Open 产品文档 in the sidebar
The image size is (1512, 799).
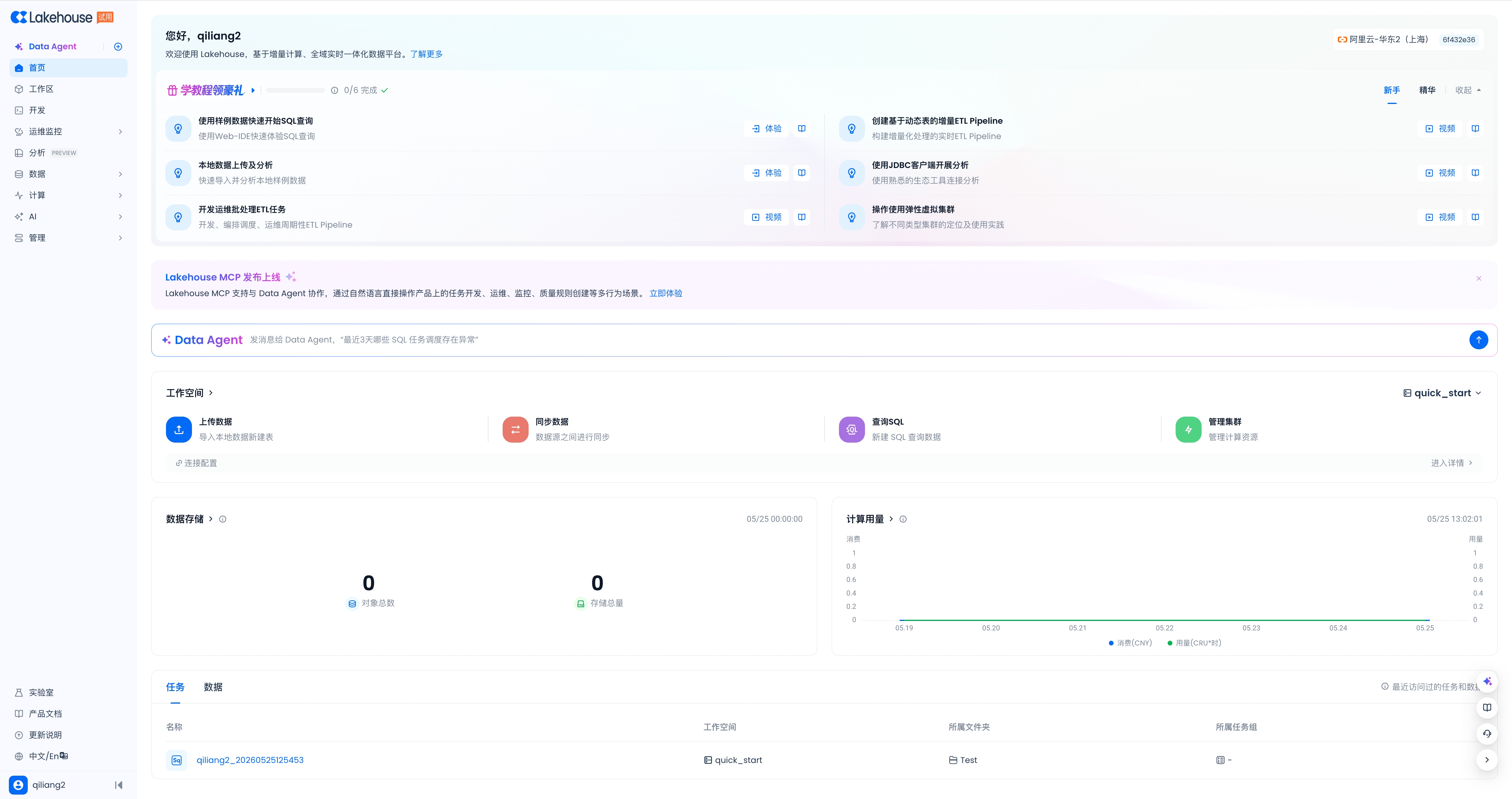point(68,714)
